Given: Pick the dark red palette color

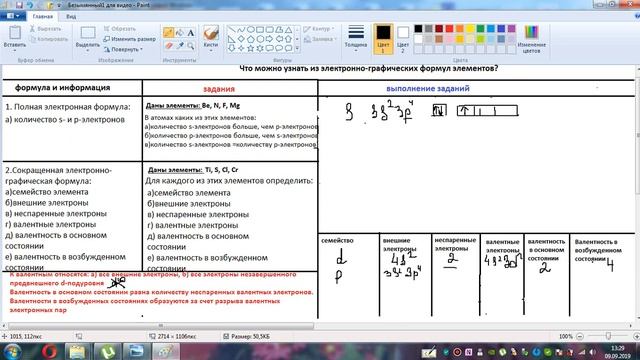Looking at the screenshot, I should coord(439,29).
